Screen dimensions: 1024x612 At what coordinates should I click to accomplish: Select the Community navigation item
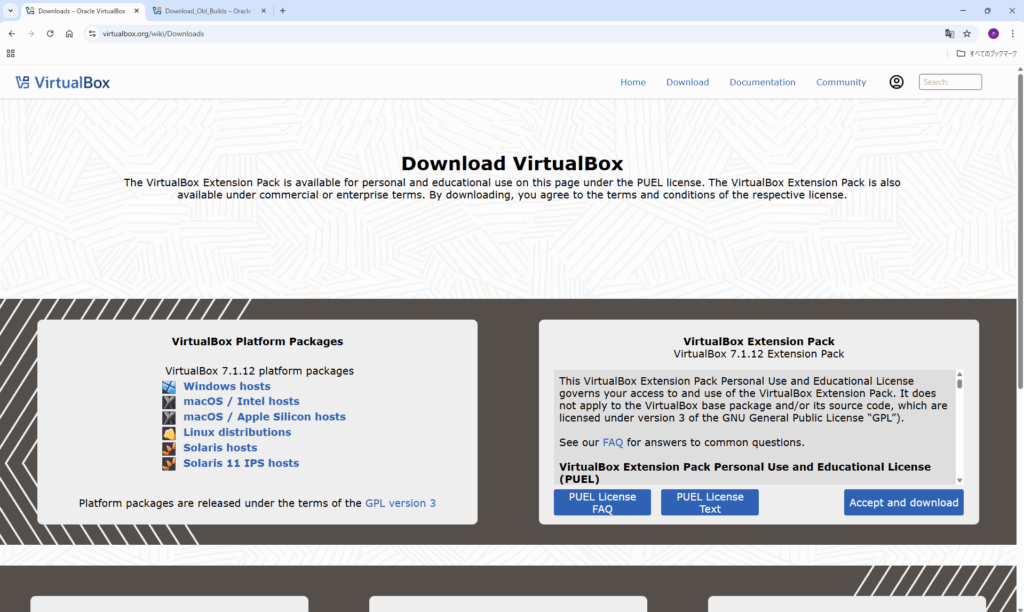click(841, 82)
